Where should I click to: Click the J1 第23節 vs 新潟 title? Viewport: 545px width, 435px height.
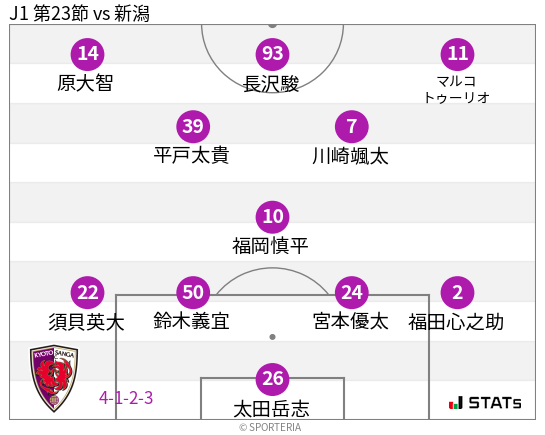pyautogui.click(x=80, y=14)
